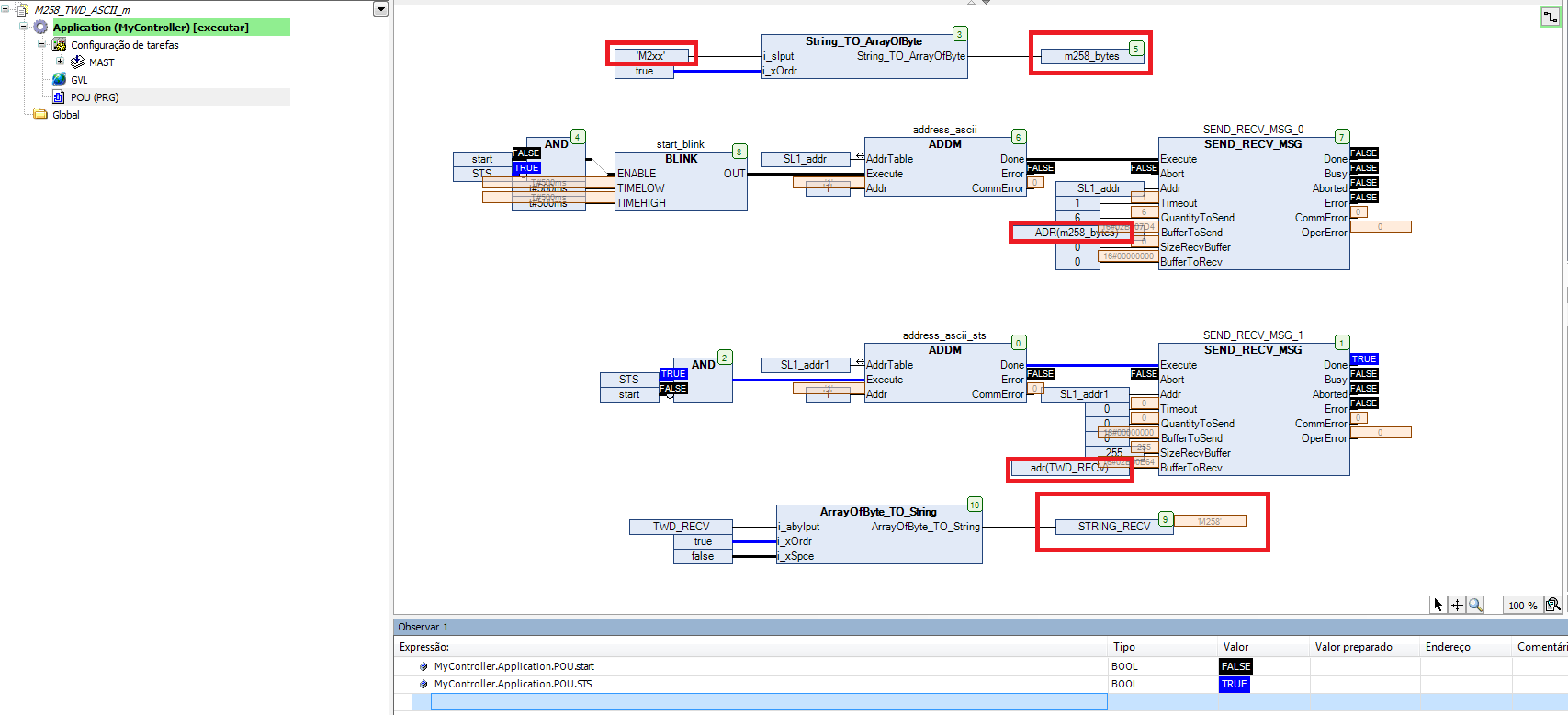1568x715 pixels.
Task: Click the routing icon at editor top-right
Action: point(1550,17)
